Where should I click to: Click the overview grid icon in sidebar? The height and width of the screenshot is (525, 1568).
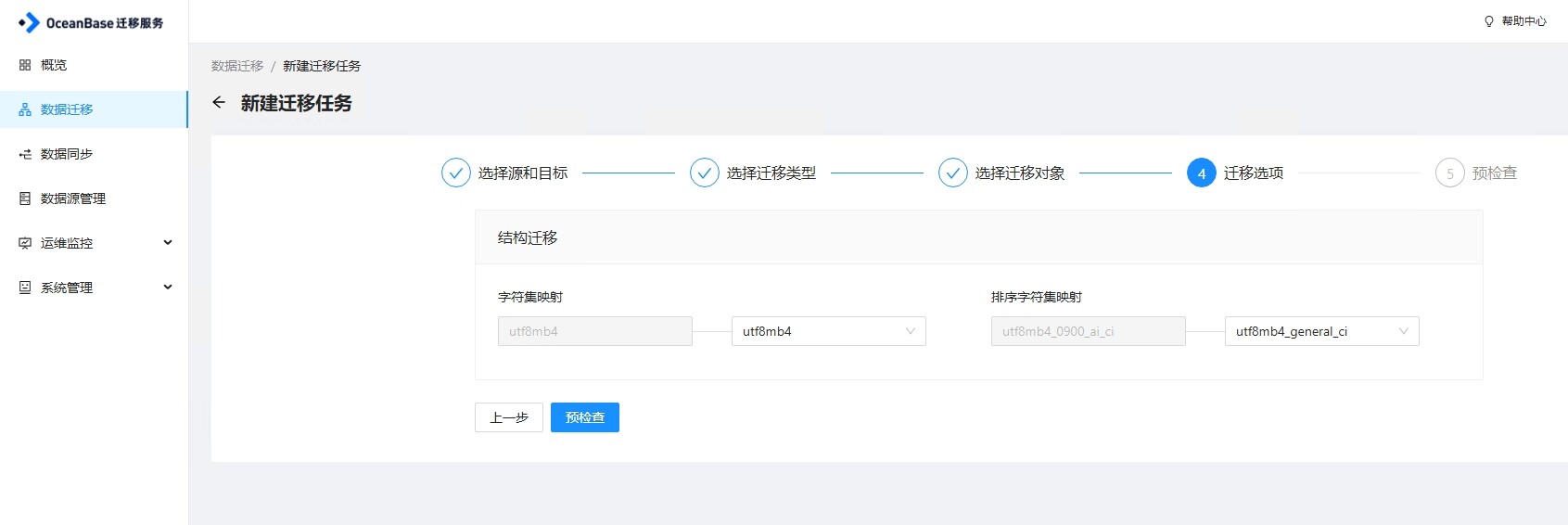pyautogui.click(x=25, y=65)
